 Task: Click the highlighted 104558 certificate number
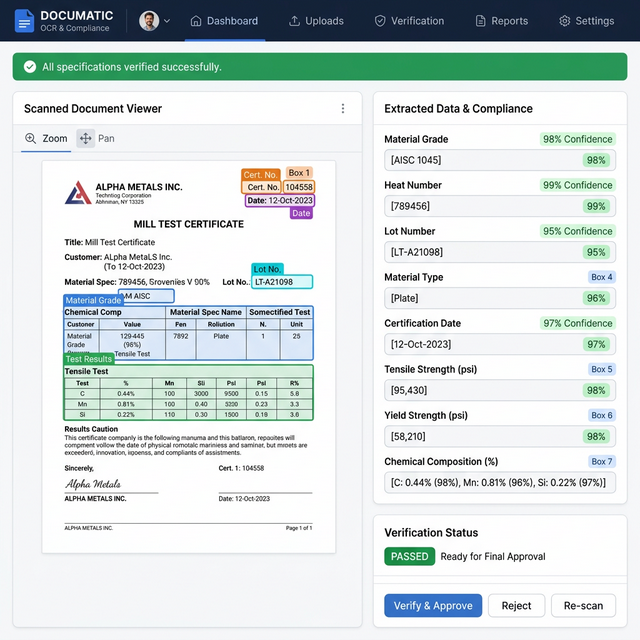tap(299, 187)
